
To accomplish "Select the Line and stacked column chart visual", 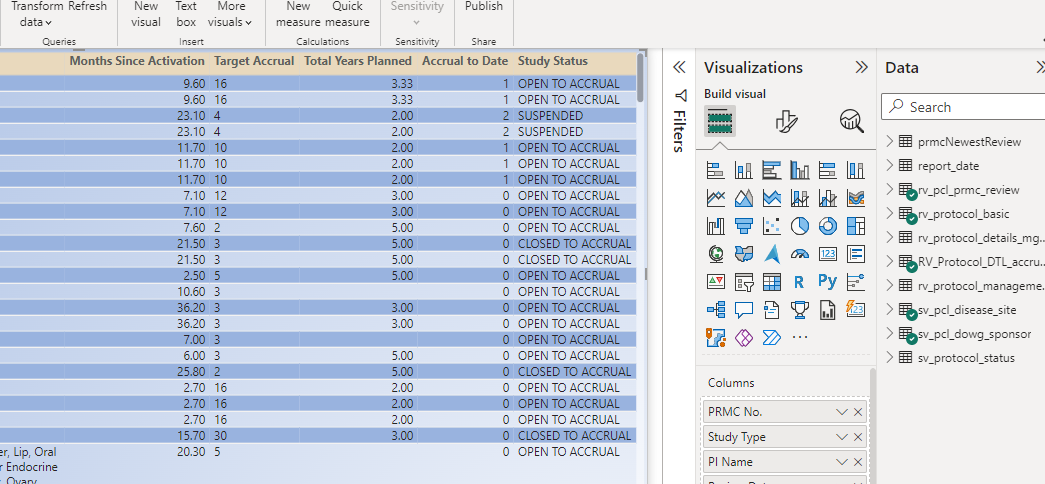I will pos(800,198).
